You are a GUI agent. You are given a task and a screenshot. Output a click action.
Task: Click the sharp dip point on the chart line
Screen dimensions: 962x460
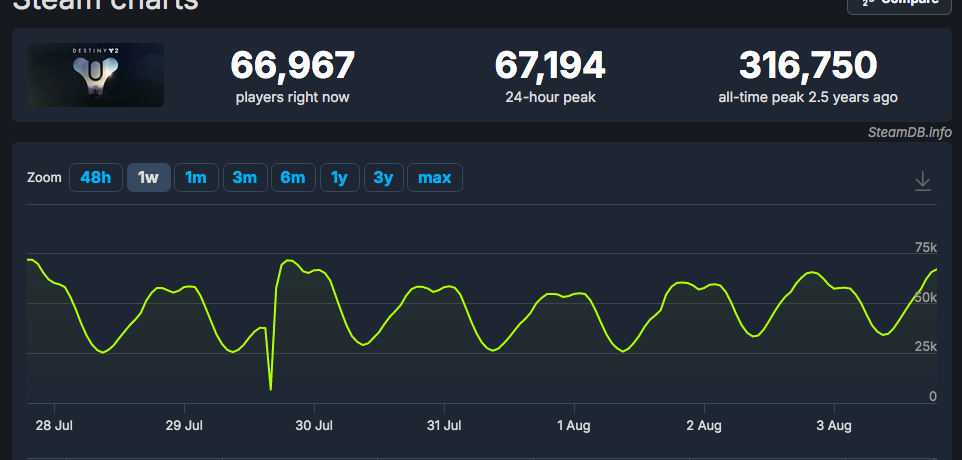tap(271, 389)
